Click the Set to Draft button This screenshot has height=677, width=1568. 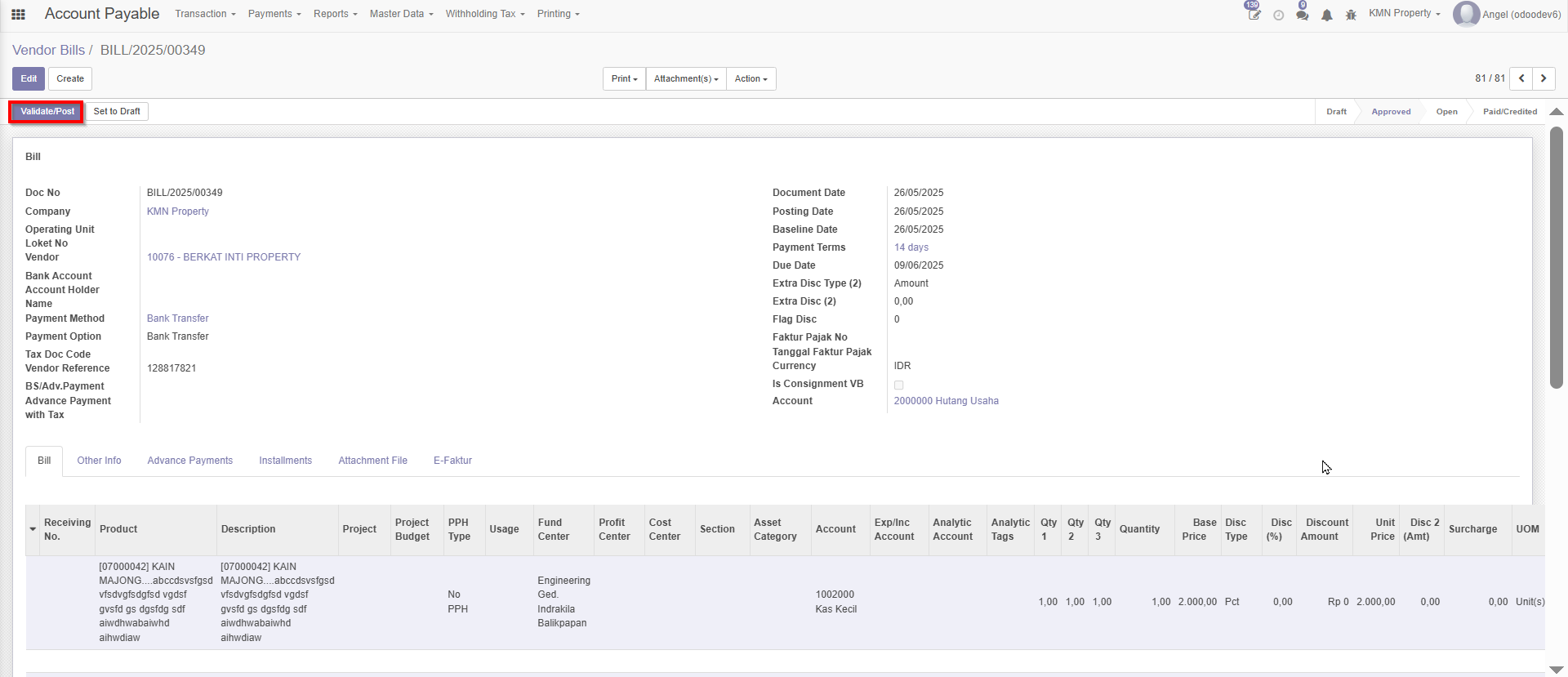(117, 111)
